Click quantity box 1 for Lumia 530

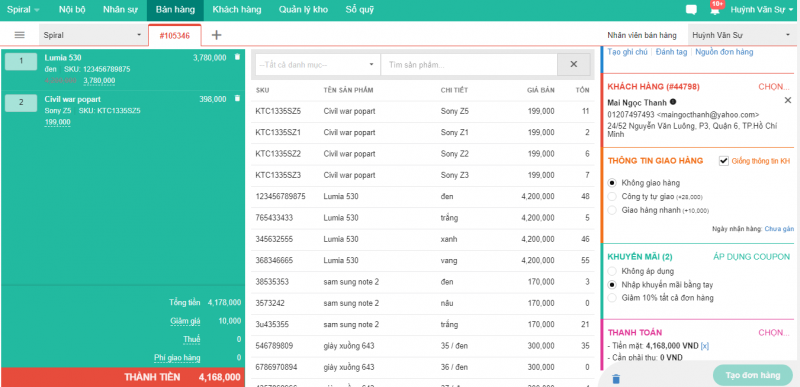(x=21, y=61)
